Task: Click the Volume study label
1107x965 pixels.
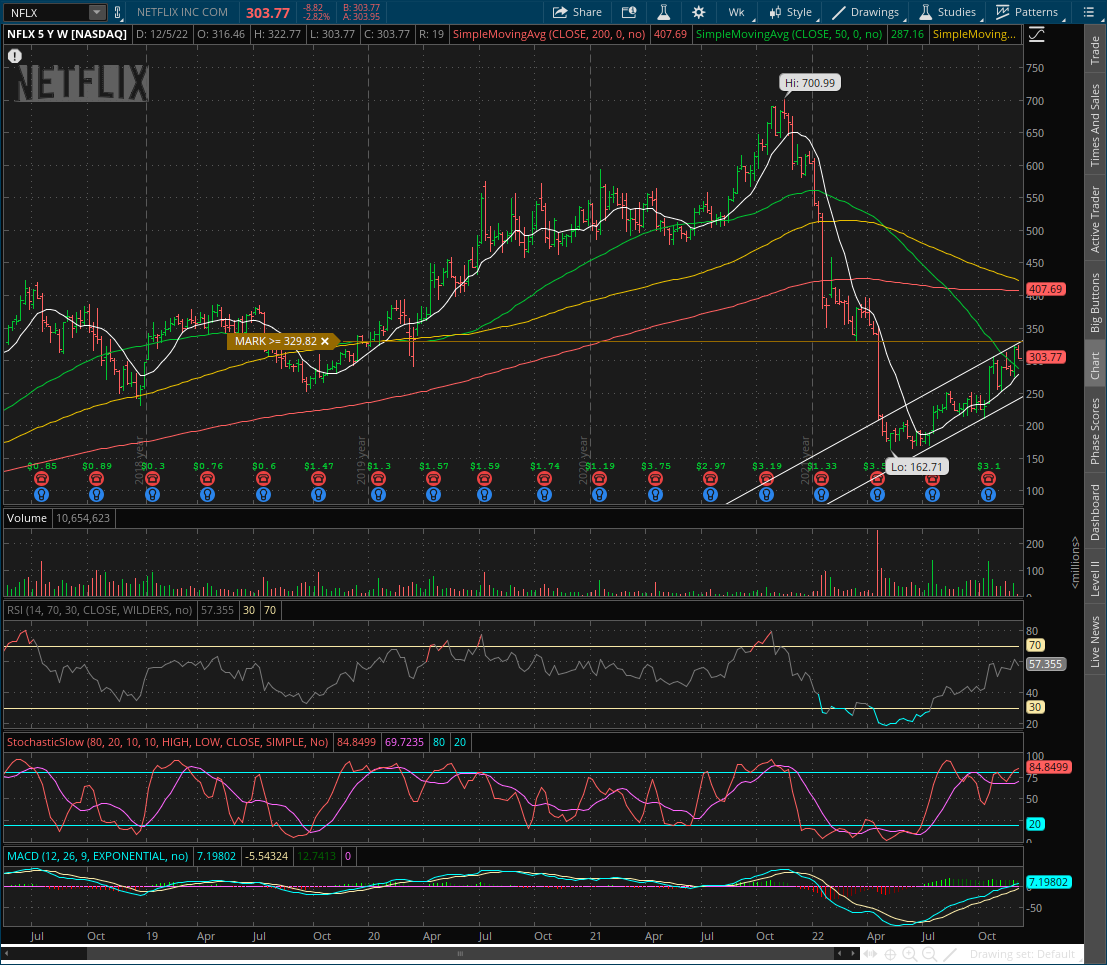Action: (27, 518)
